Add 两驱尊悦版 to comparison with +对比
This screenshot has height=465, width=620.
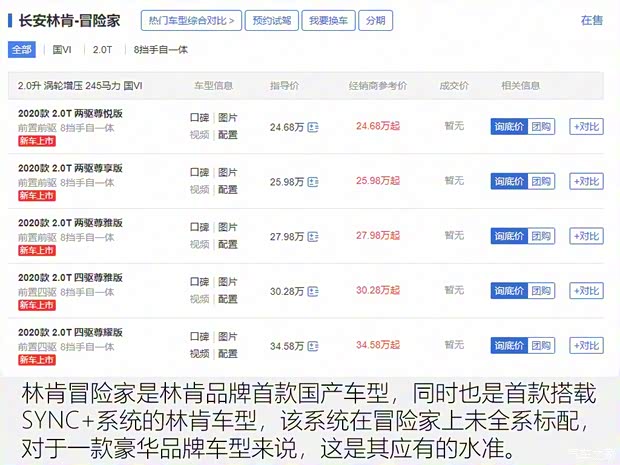[586, 127]
